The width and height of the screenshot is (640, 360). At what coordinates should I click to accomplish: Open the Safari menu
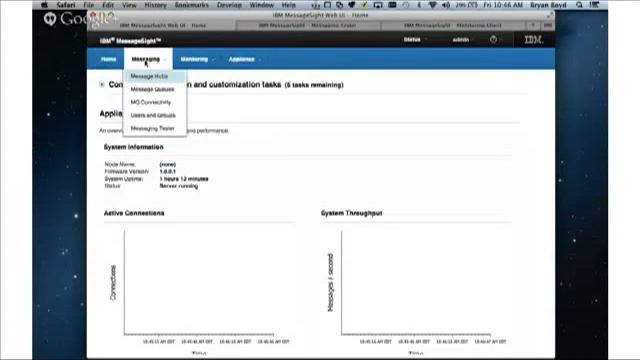click(x=66, y=5)
